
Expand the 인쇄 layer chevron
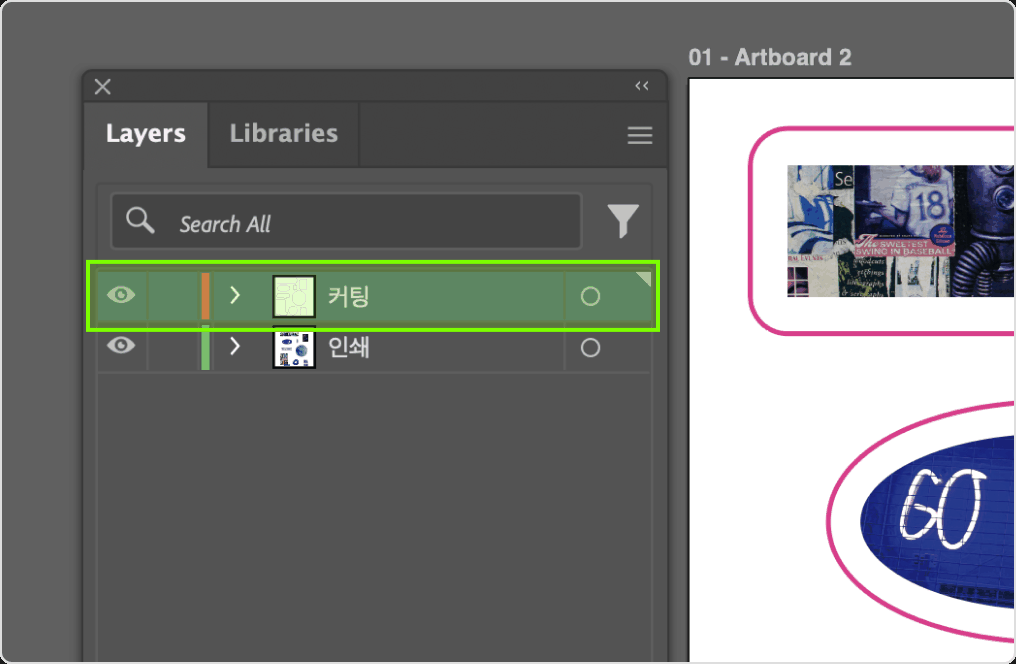coord(235,347)
